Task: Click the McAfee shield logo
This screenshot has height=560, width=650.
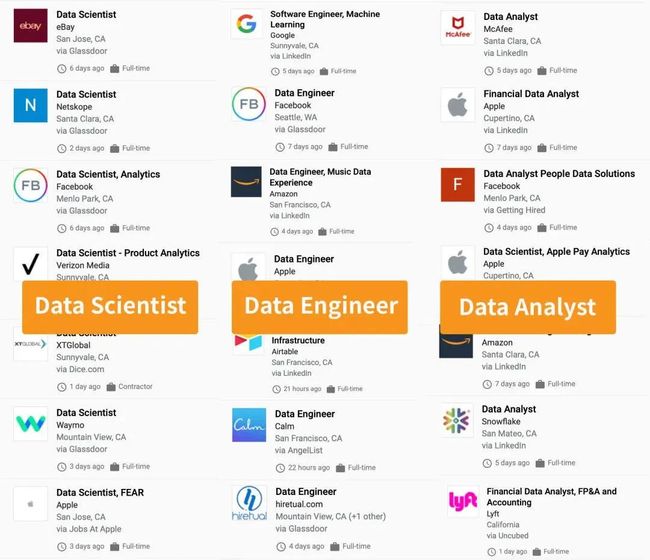Action: coord(458,28)
